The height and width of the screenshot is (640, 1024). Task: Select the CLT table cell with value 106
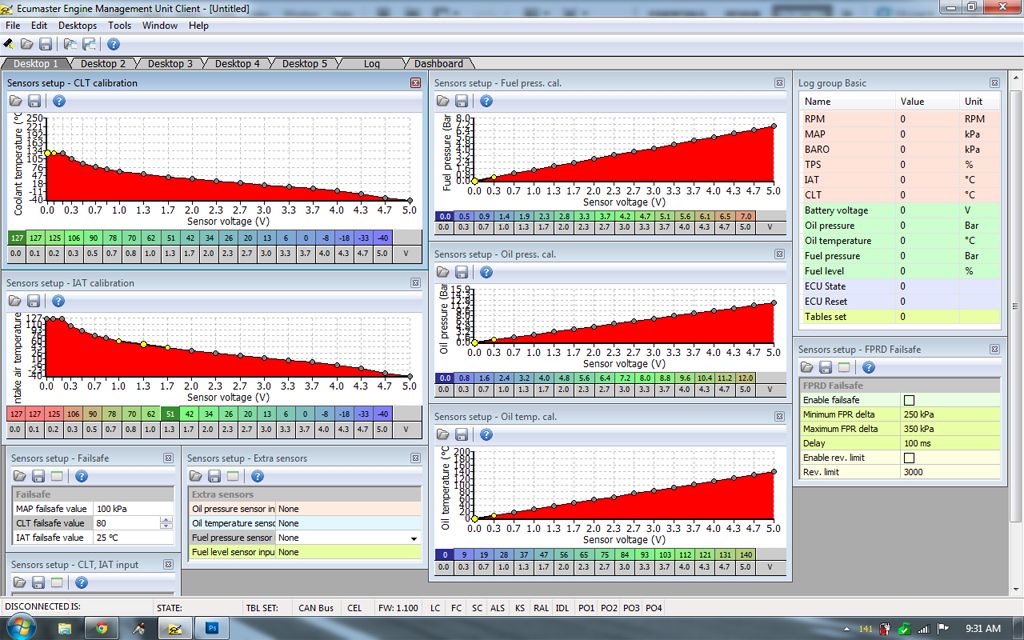coord(73,238)
